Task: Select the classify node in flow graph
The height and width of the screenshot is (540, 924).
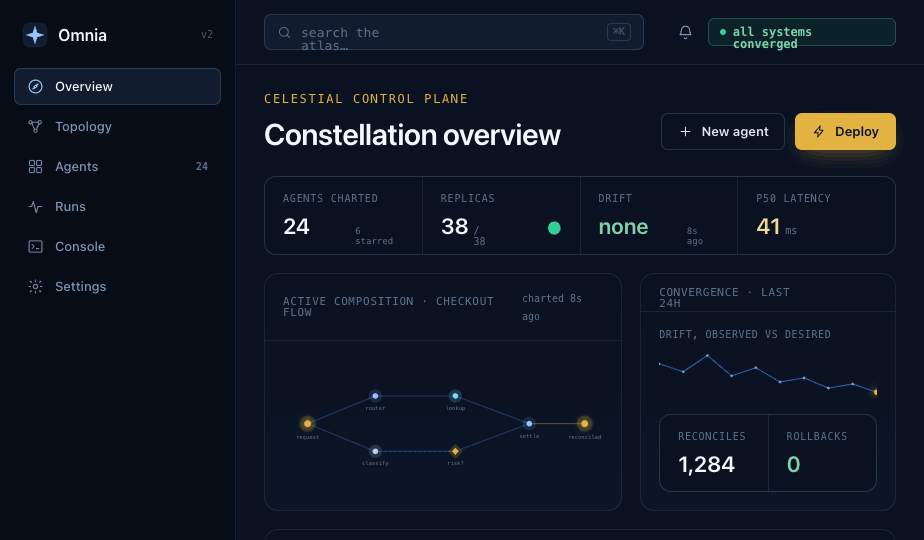Action: click(x=375, y=452)
